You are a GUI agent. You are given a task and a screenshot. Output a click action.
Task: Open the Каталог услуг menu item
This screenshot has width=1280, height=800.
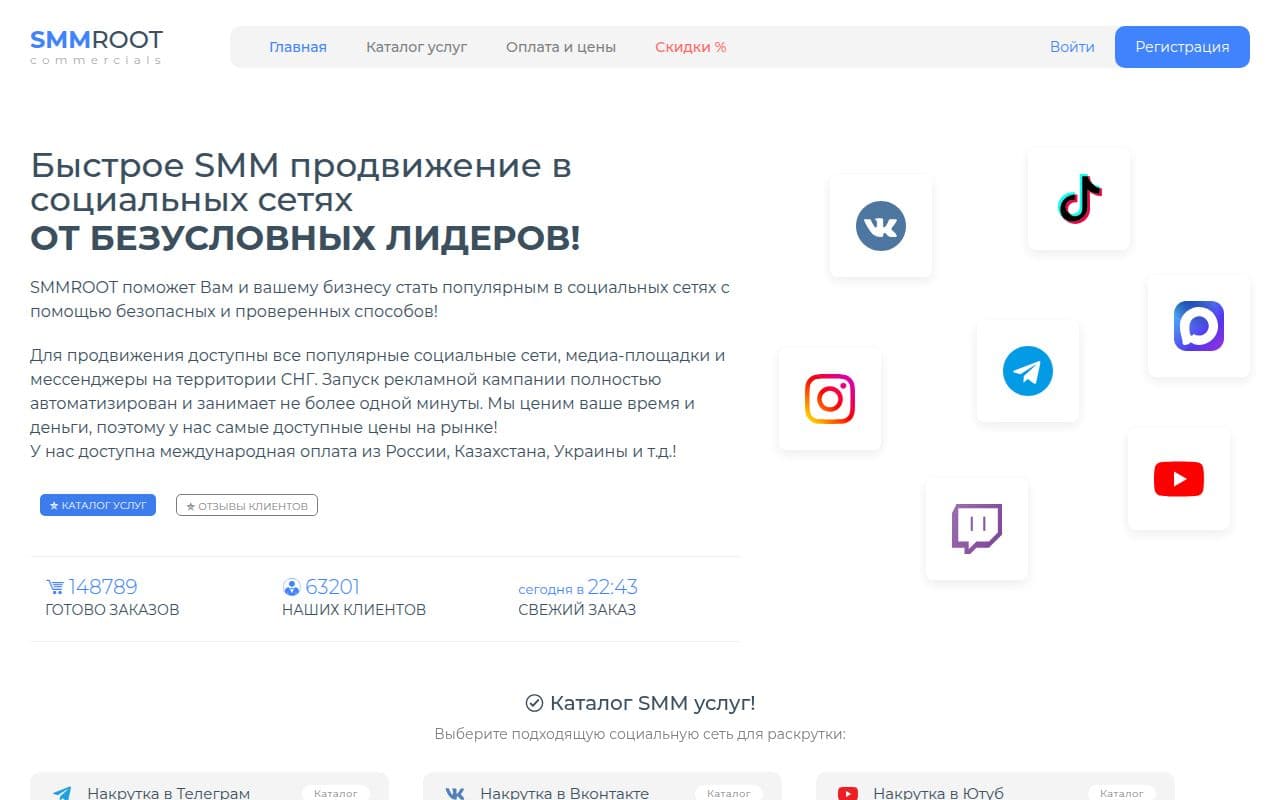(417, 47)
